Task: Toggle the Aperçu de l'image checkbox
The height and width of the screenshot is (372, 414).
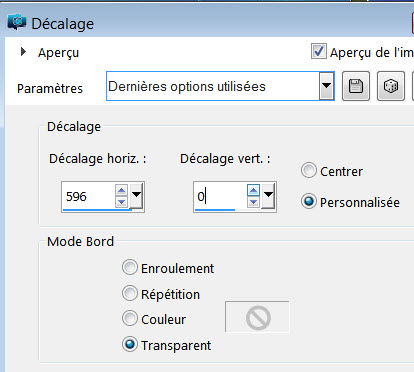Action: coord(319,51)
